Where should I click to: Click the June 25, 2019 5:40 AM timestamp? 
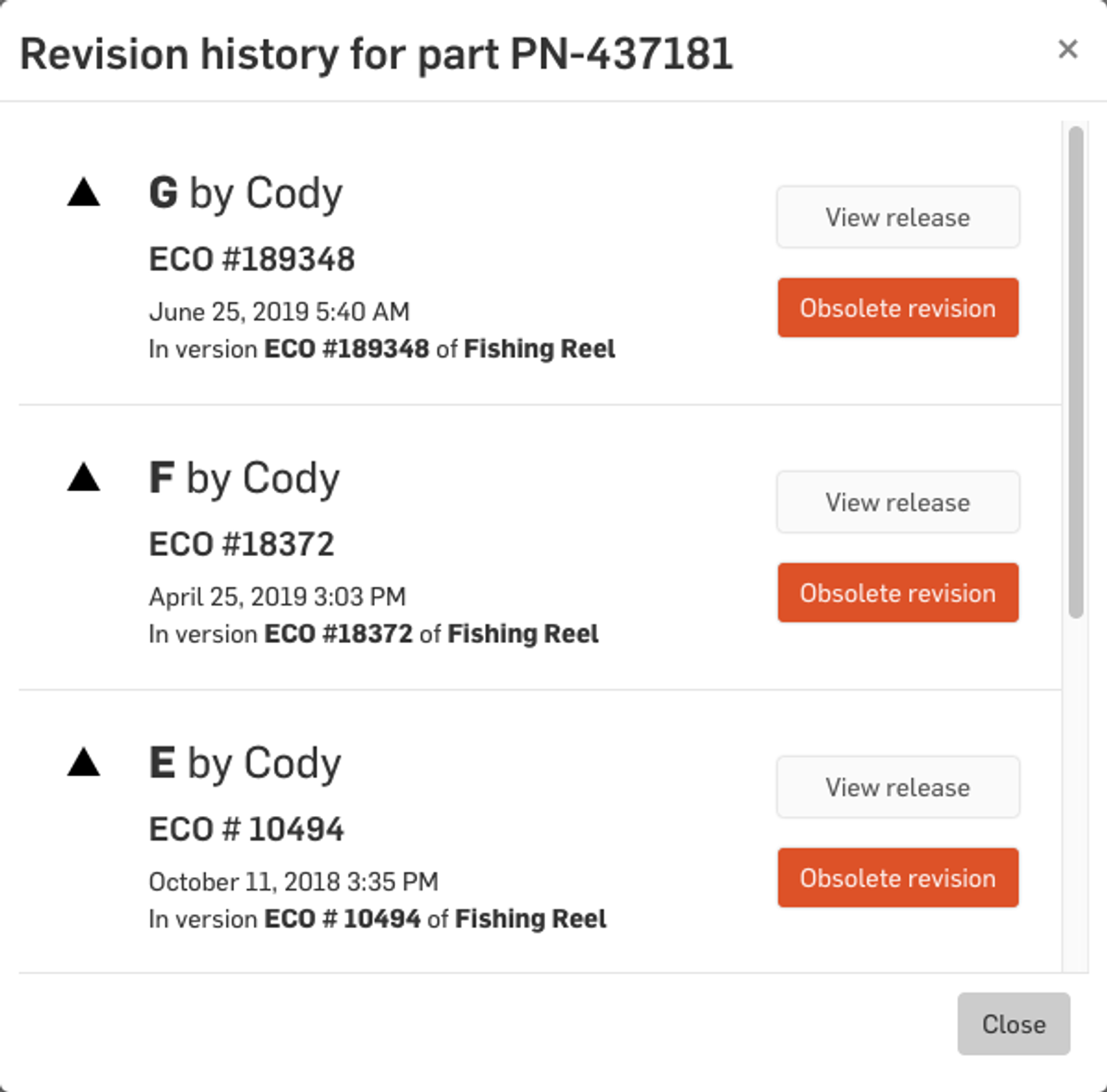tap(279, 312)
